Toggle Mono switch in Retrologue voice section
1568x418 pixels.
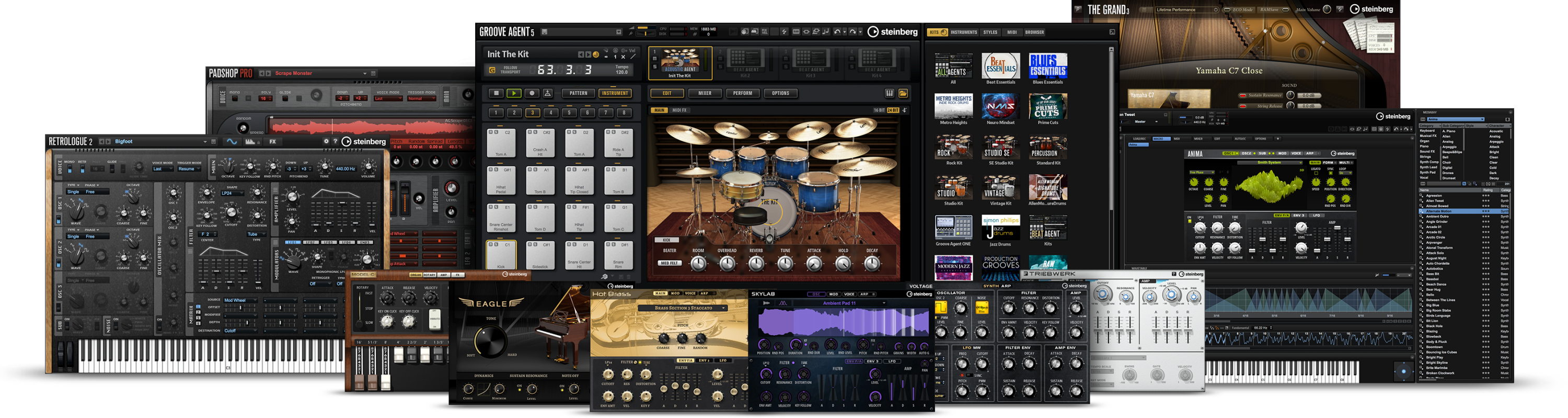70,169
